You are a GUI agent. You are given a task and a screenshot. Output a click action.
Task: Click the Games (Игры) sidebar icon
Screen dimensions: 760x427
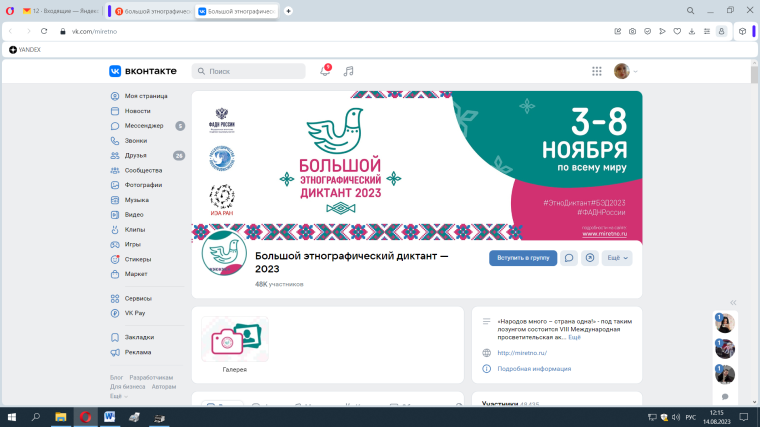(115, 245)
